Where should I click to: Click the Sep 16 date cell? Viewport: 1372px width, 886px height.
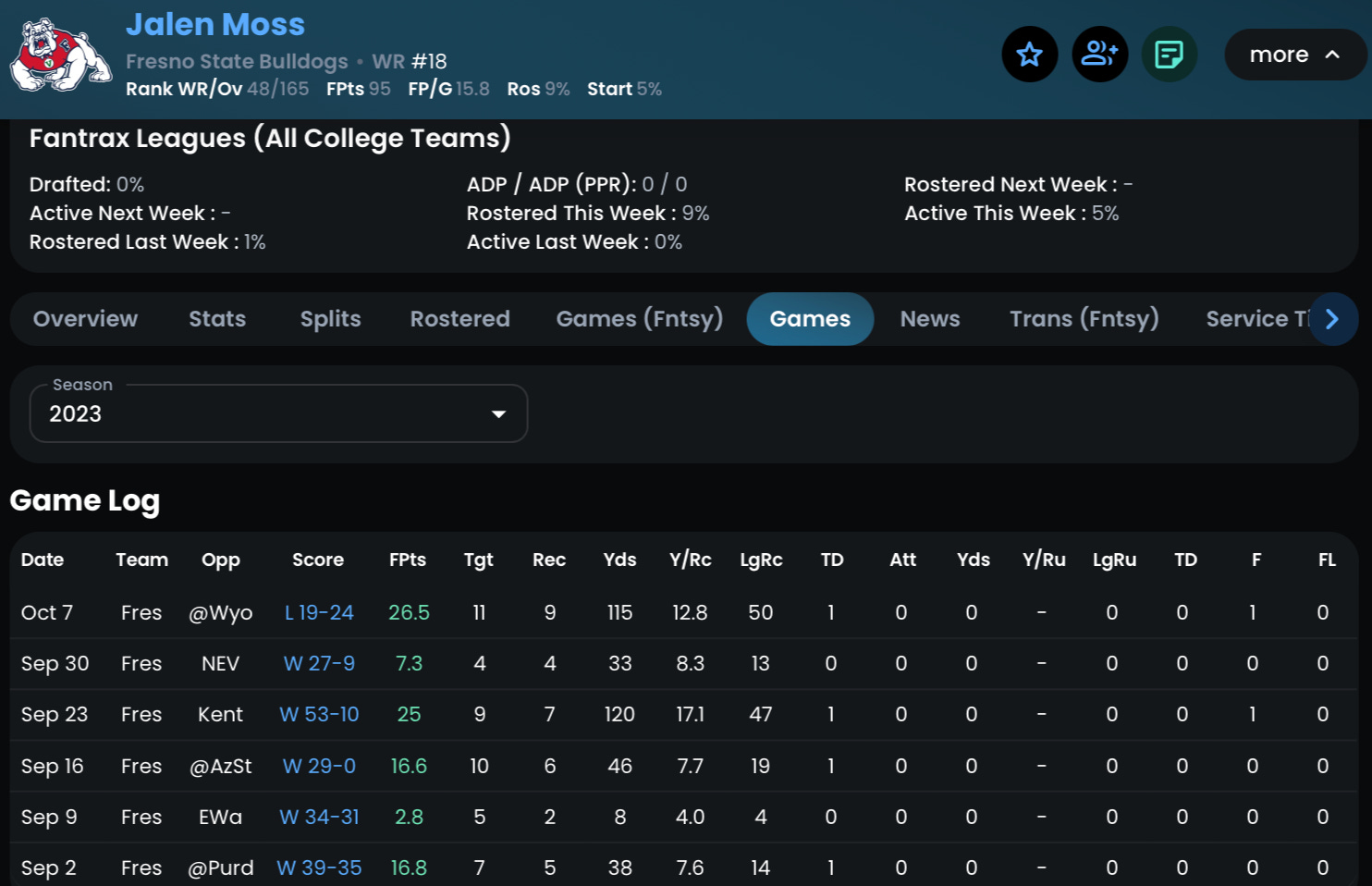pyautogui.click(x=52, y=767)
